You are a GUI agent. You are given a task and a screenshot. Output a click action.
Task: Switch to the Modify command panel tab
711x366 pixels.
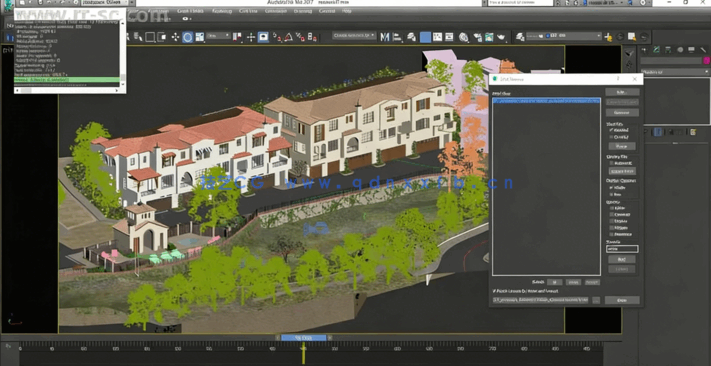656,50
